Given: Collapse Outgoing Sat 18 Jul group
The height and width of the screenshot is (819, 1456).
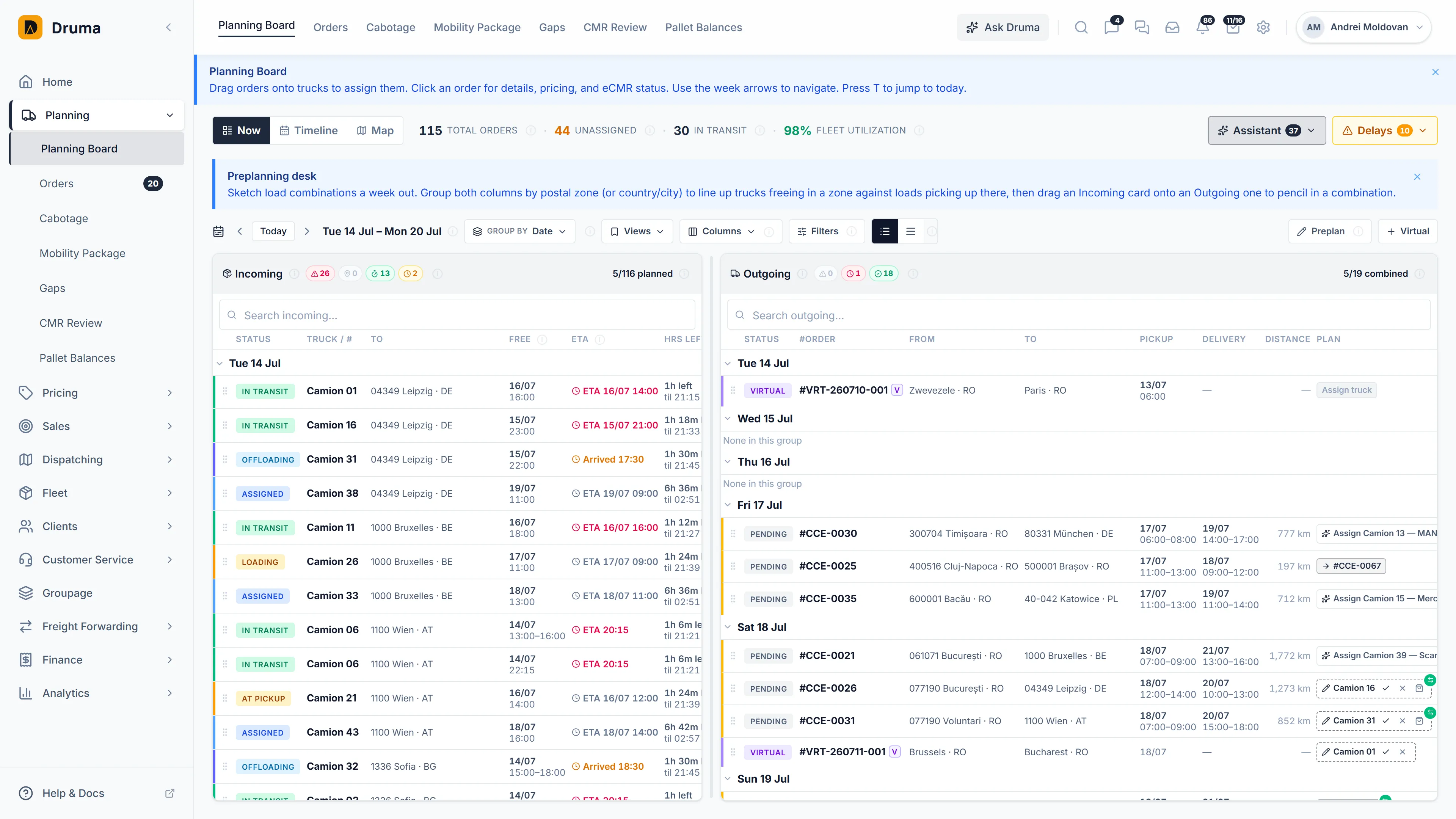Looking at the screenshot, I should 728,628.
